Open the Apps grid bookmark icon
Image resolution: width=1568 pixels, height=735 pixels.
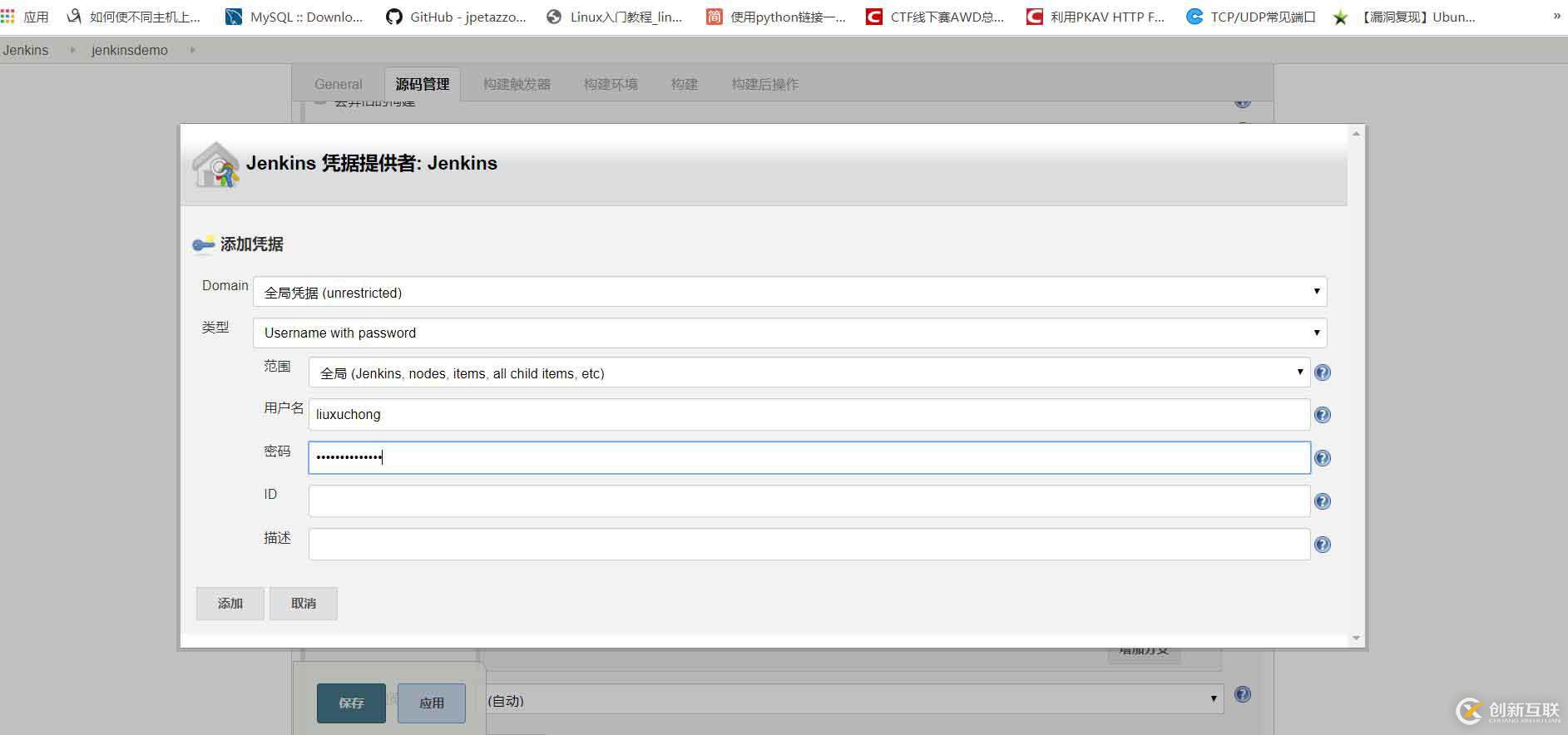pos(7,17)
